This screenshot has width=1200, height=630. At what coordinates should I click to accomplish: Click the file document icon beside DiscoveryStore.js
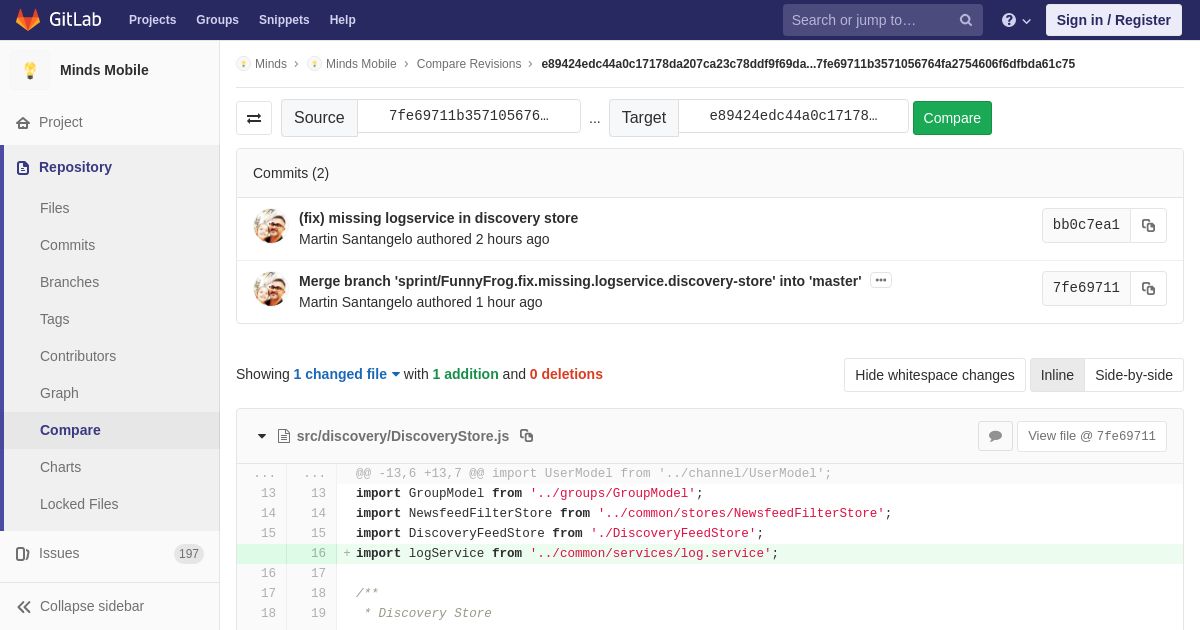pyautogui.click(x=284, y=436)
